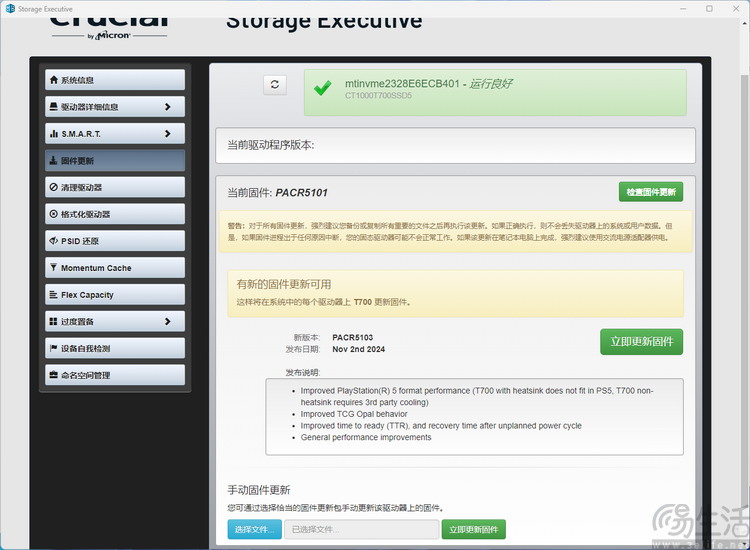Click the flag icon beside 设备自我检测
Viewport: 750px width, 550px height.
point(54,348)
